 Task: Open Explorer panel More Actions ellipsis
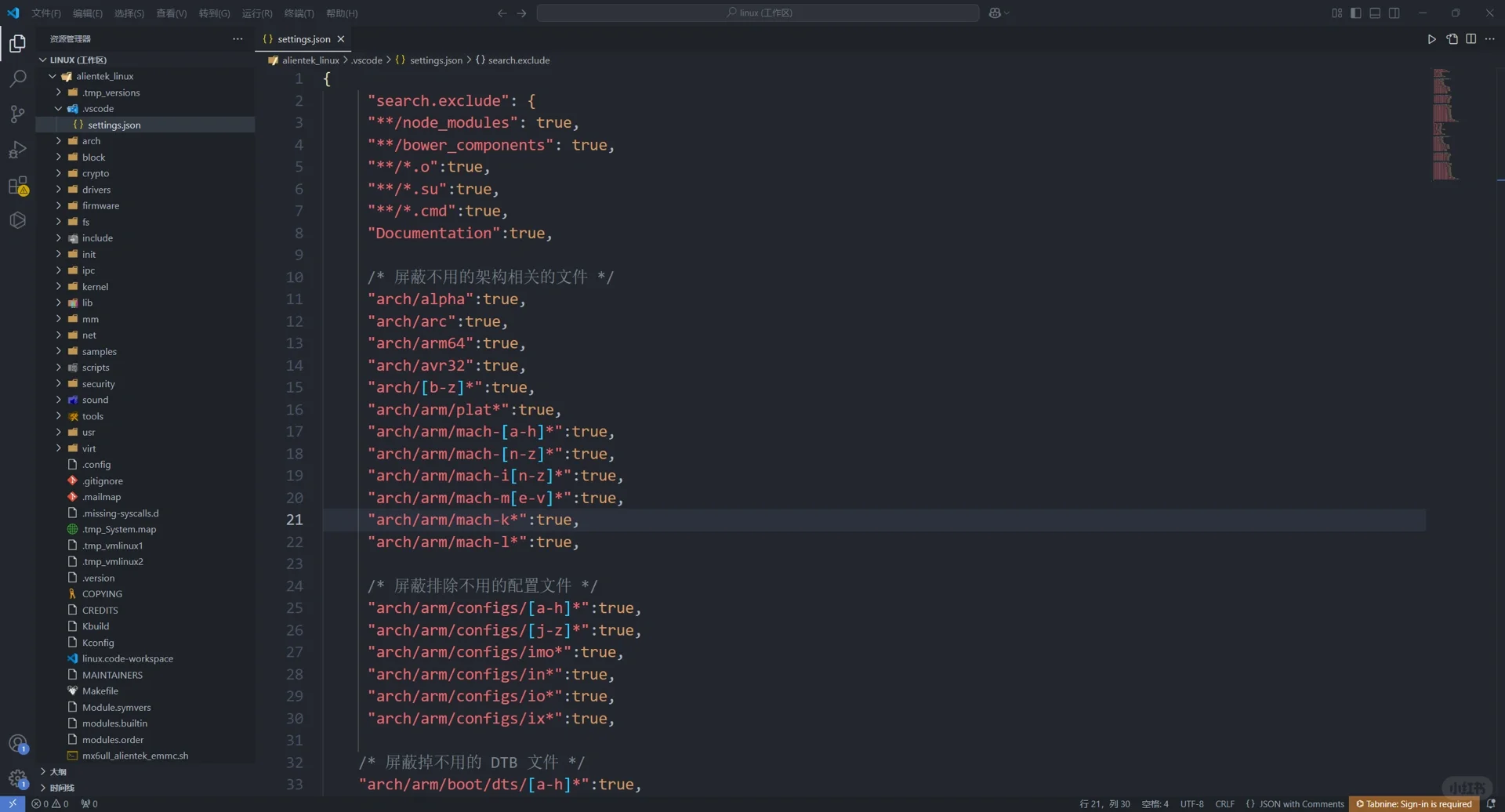tap(238, 39)
